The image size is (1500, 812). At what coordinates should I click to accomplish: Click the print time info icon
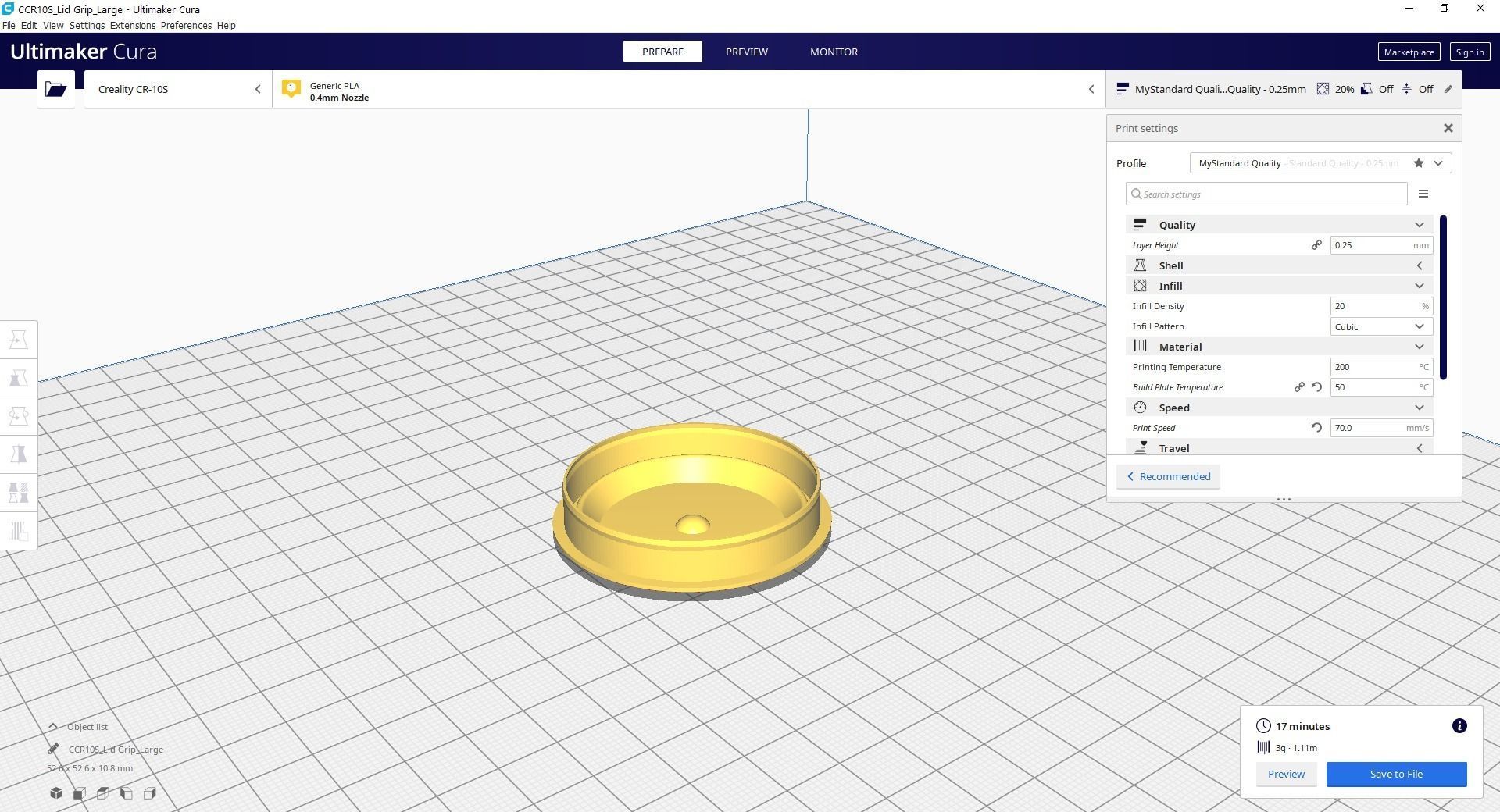tap(1459, 726)
